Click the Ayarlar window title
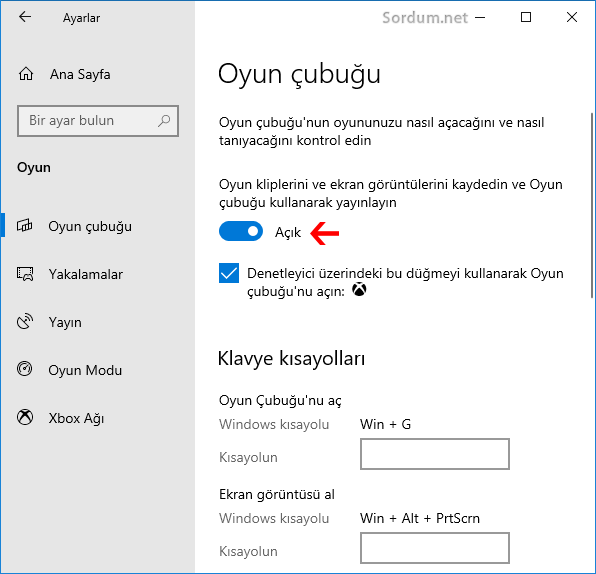The width and height of the screenshot is (596, 574). (81, 18)
